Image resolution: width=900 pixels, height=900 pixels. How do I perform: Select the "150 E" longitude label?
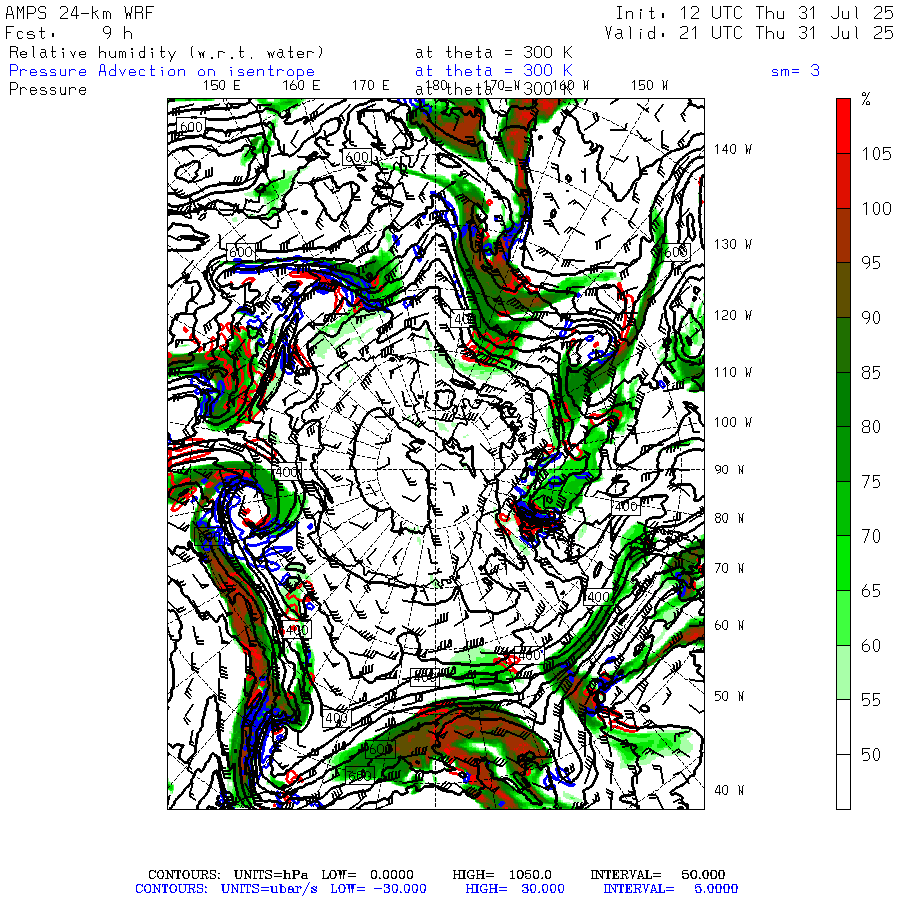[222, 86]
